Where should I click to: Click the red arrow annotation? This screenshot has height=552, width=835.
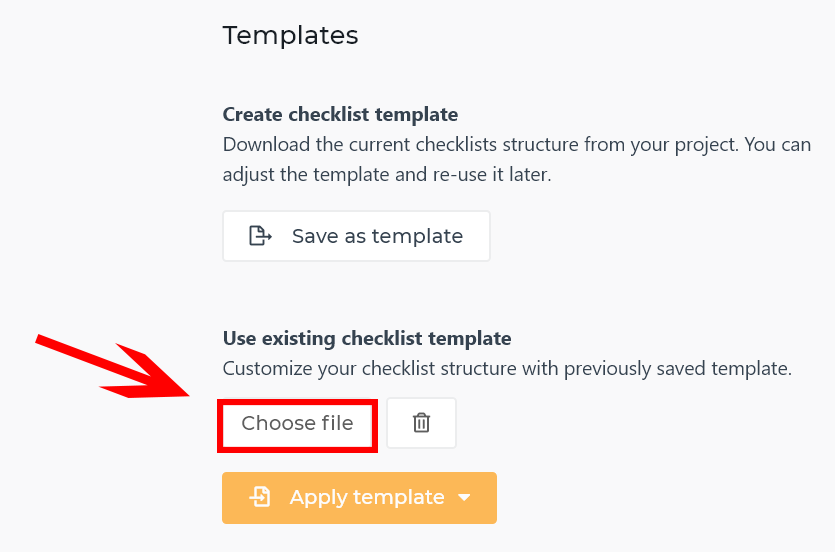pyautogui.click(x=113, y=366)
